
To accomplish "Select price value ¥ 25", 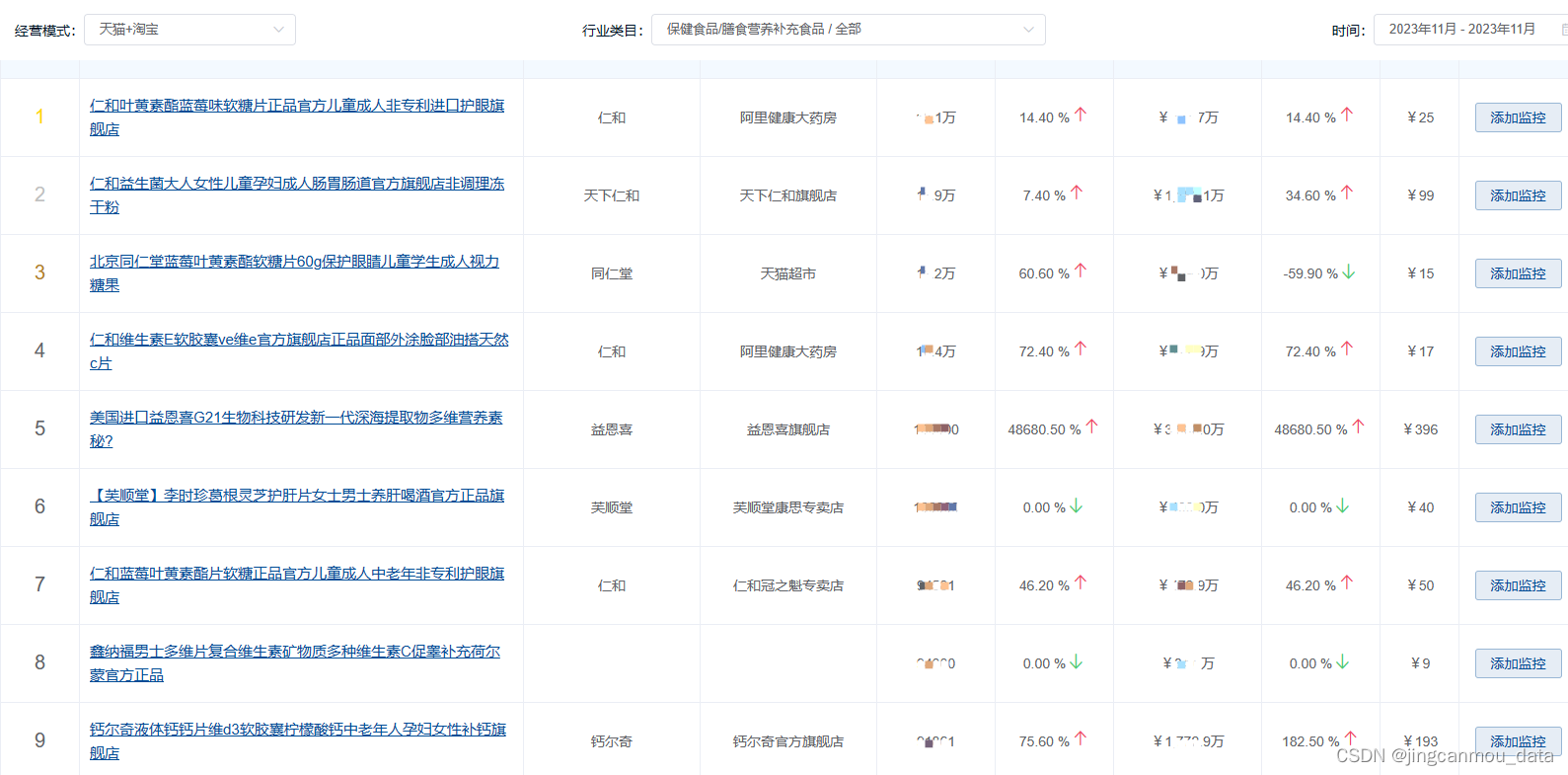I will tap(1421, 117).
